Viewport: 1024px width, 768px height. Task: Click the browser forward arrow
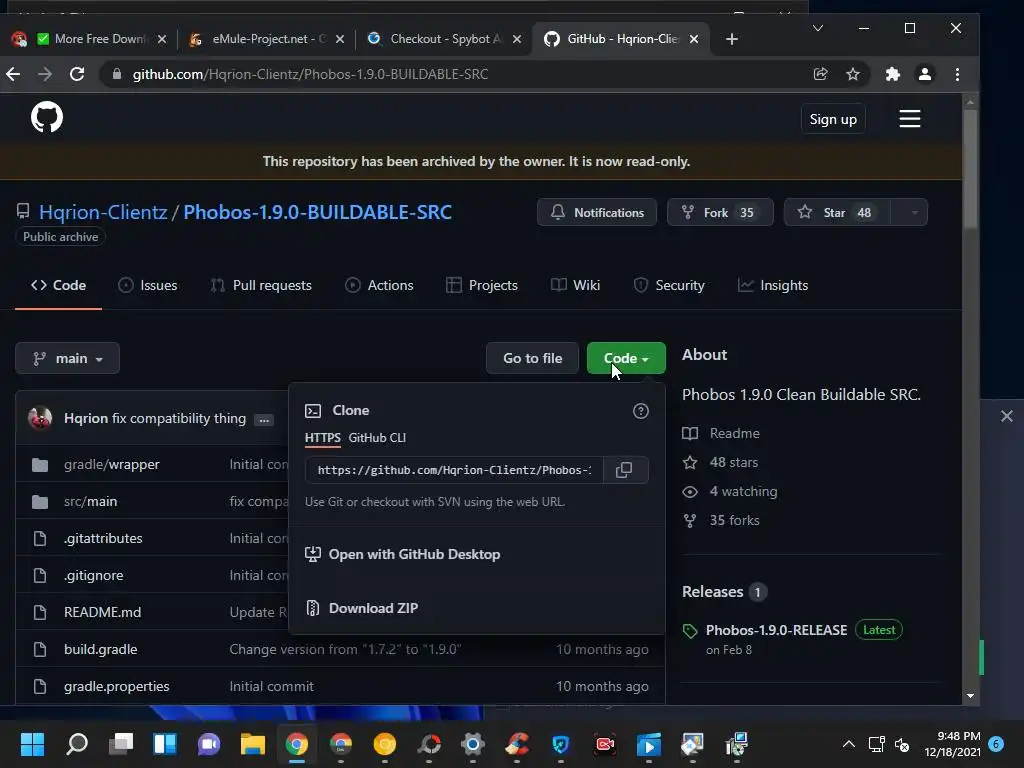click(44, 74)
